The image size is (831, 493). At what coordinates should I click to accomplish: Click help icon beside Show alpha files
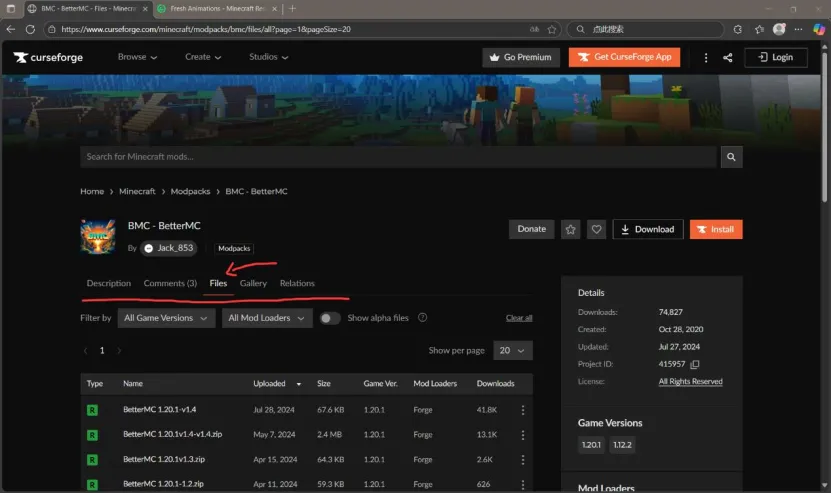click(423, 318)
